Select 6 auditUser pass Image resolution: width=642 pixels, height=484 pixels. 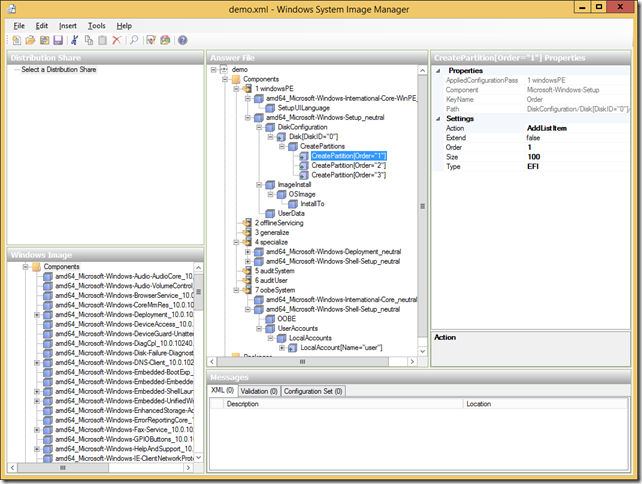271,280
